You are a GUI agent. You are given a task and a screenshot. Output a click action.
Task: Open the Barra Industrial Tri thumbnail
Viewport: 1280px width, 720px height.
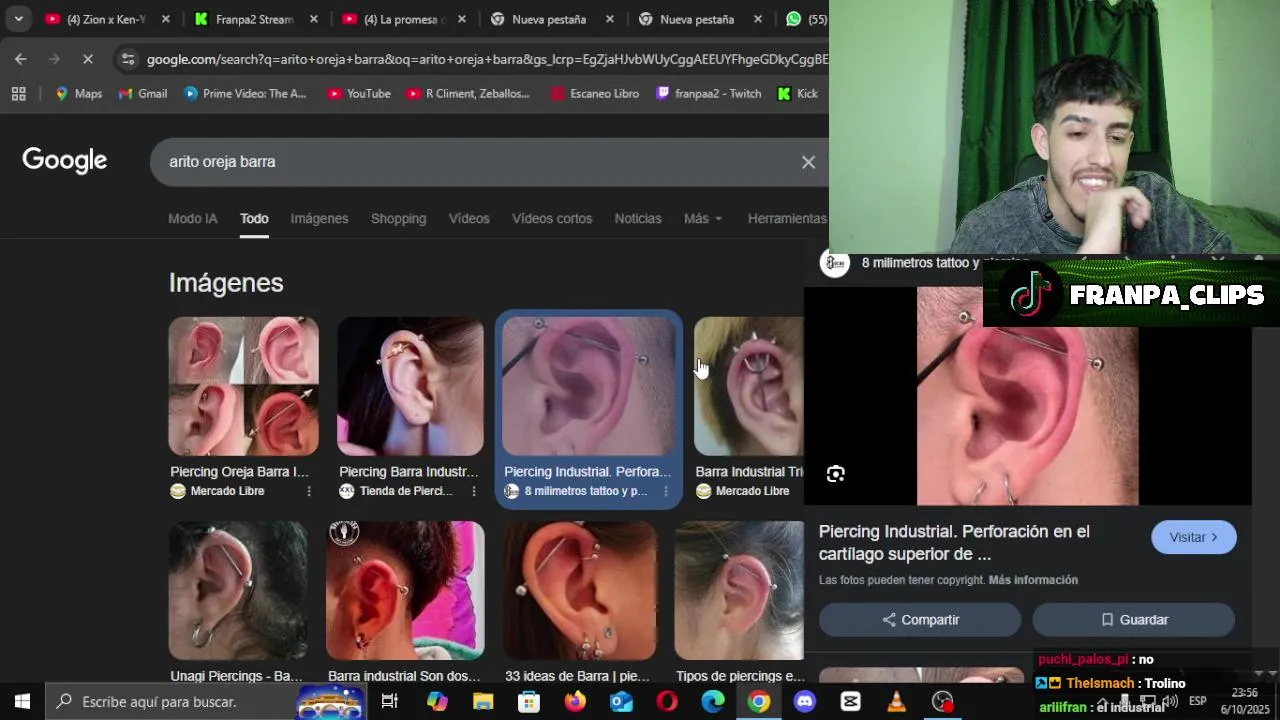(749, 386)
